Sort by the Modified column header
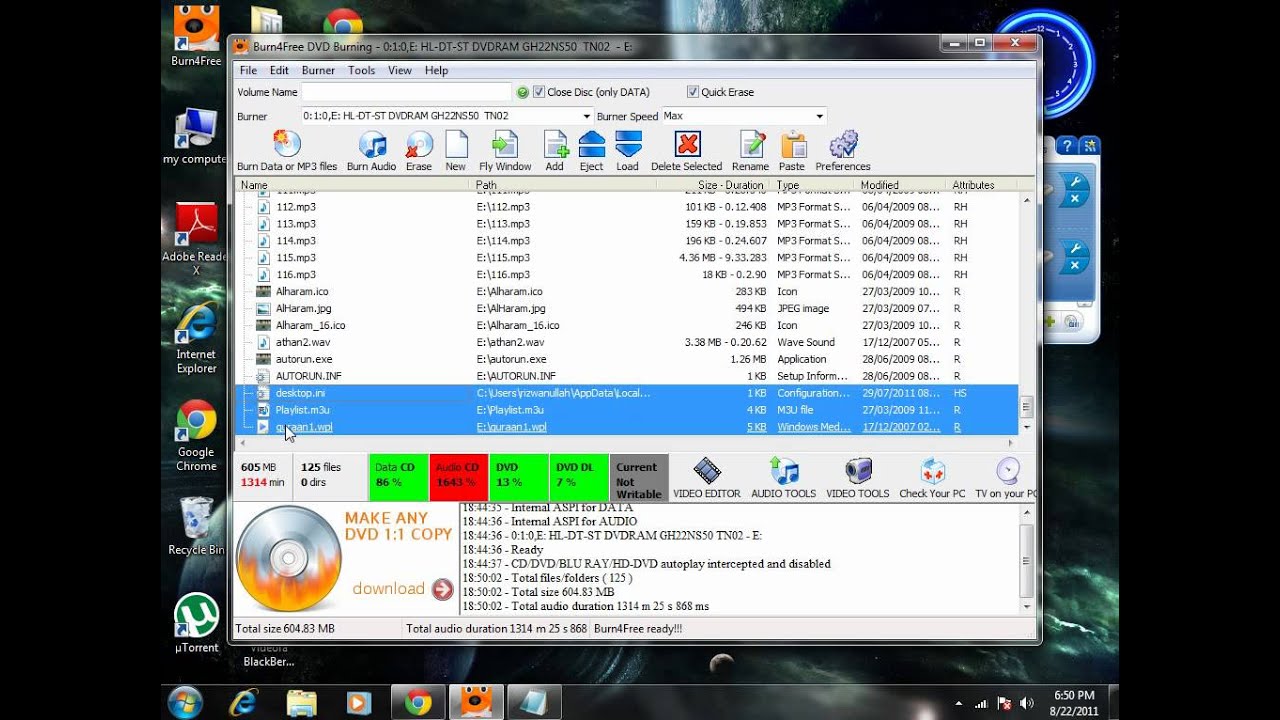This screenshot has height=720, width=1280. (x=901, y=185)
